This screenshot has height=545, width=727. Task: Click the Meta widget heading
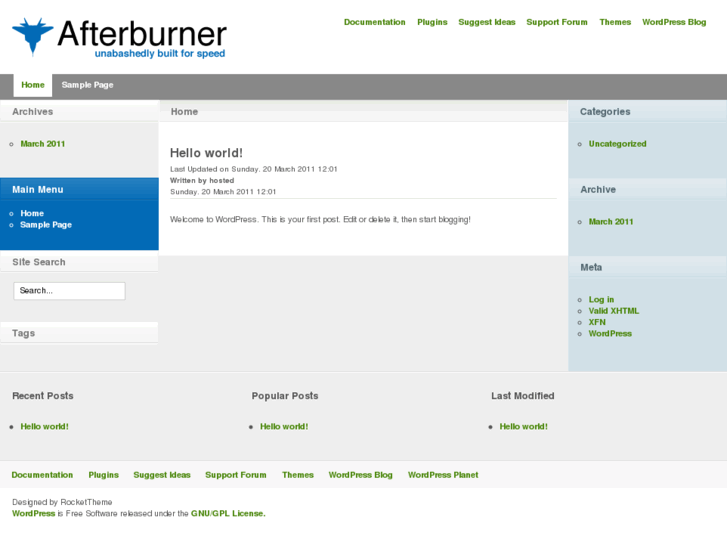pyautogui.click(x=591, y=268)
